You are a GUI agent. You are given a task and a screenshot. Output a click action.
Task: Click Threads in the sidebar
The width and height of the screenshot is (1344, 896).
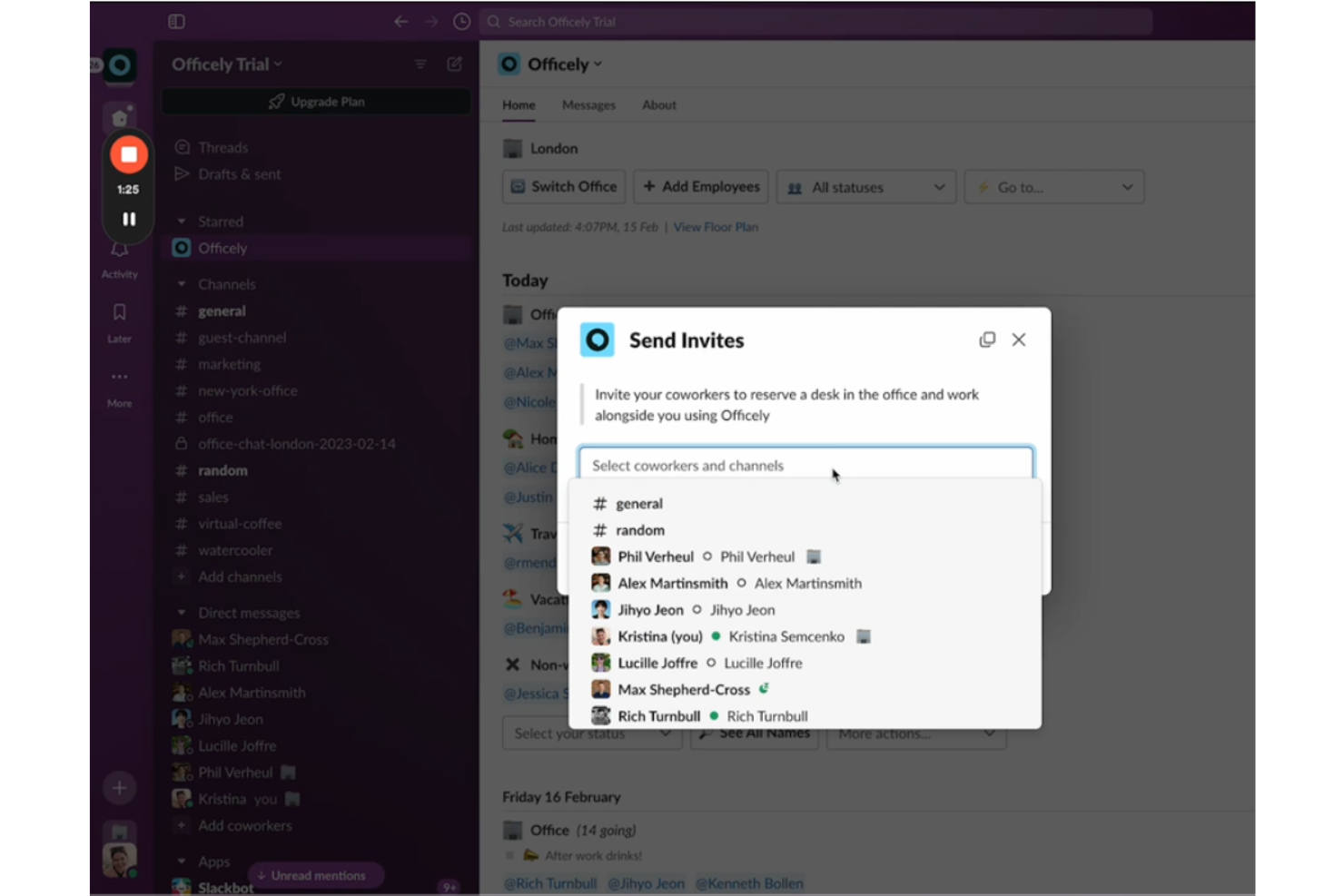[222, 147]
